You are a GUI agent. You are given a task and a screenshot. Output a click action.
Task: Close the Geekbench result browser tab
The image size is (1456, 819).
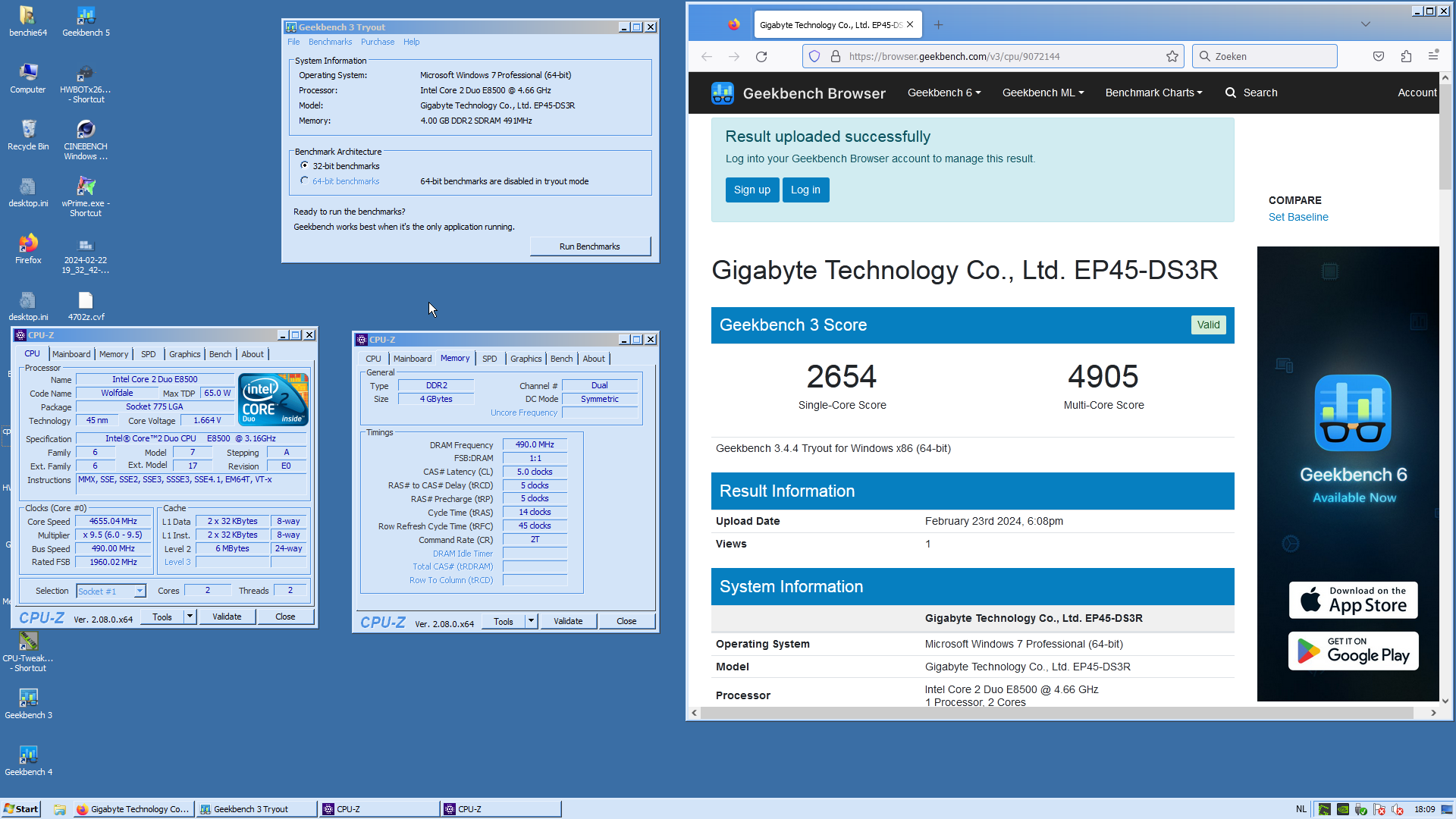pyautogui.click(x=910, y=24)
